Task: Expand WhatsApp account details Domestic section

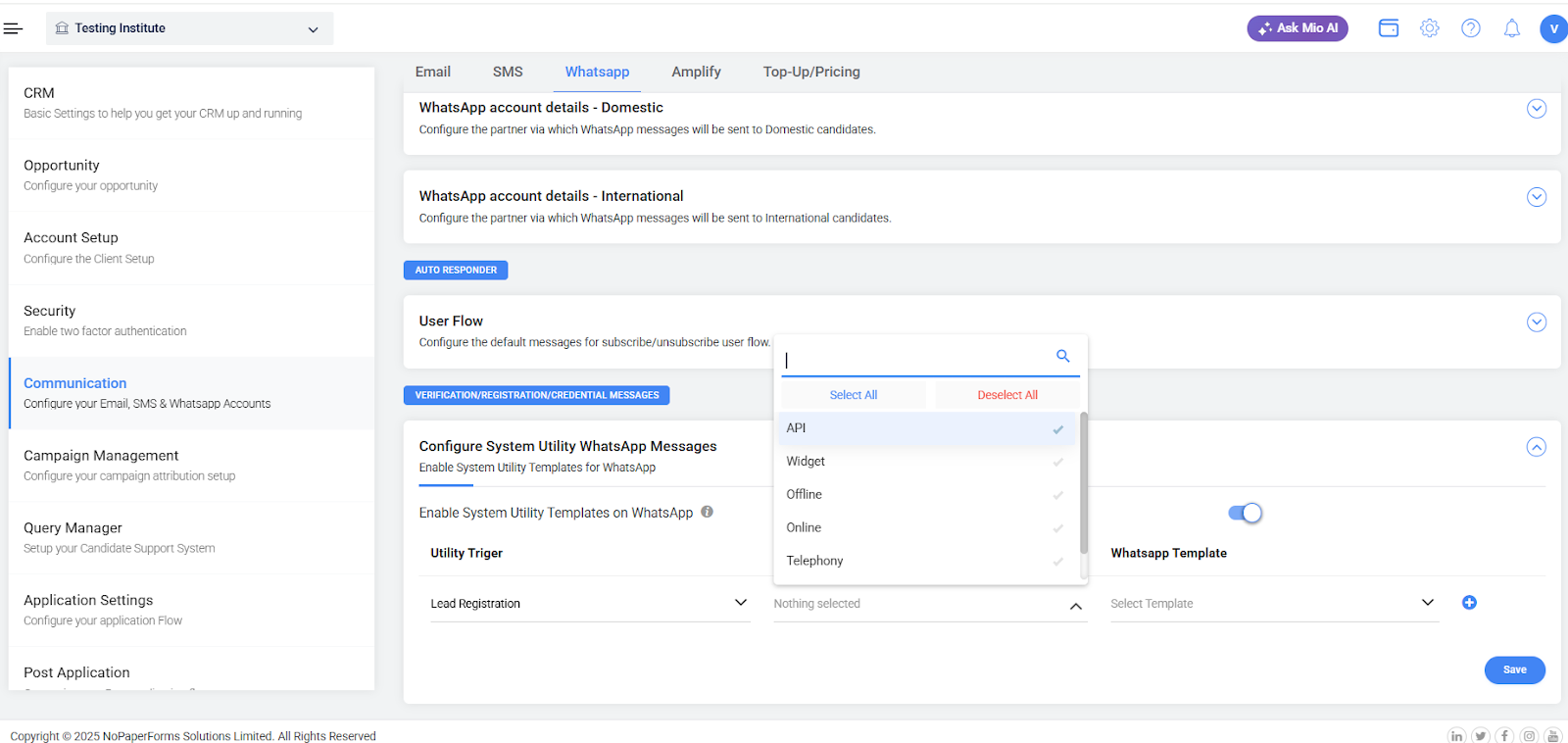Action: (1536, 109)
